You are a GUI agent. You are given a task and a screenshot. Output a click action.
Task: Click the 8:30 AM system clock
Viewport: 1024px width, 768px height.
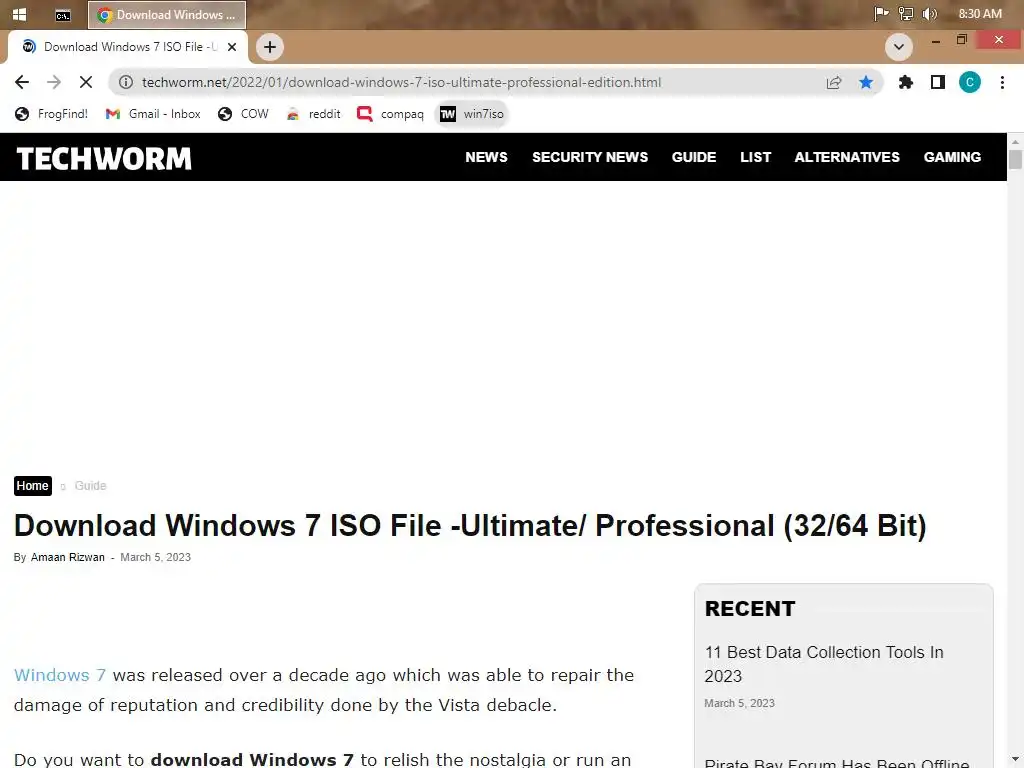coord(980,14)
